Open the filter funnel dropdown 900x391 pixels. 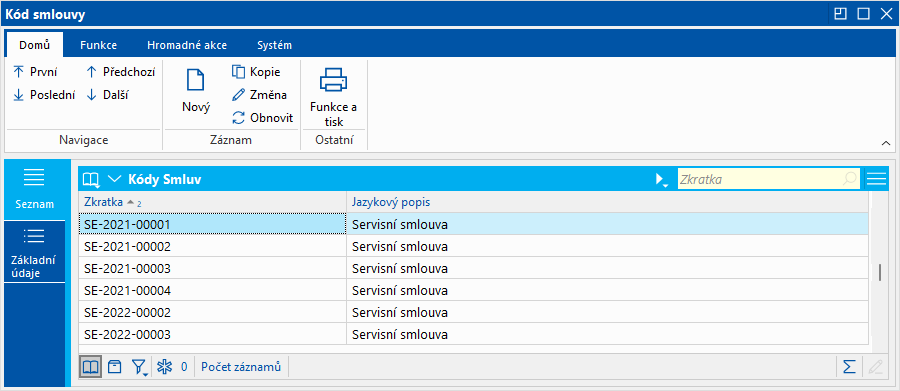point(139,367)
